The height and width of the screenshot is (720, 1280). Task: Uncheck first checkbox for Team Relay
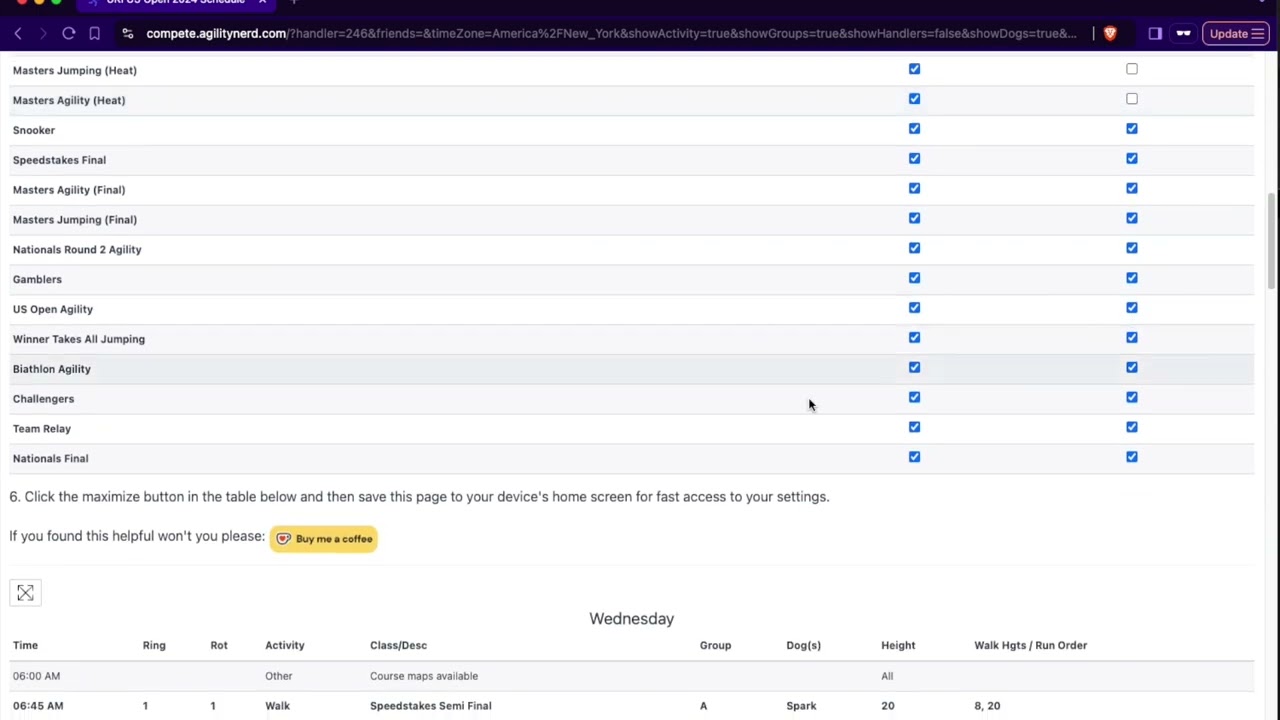click(x=914, y=427)
